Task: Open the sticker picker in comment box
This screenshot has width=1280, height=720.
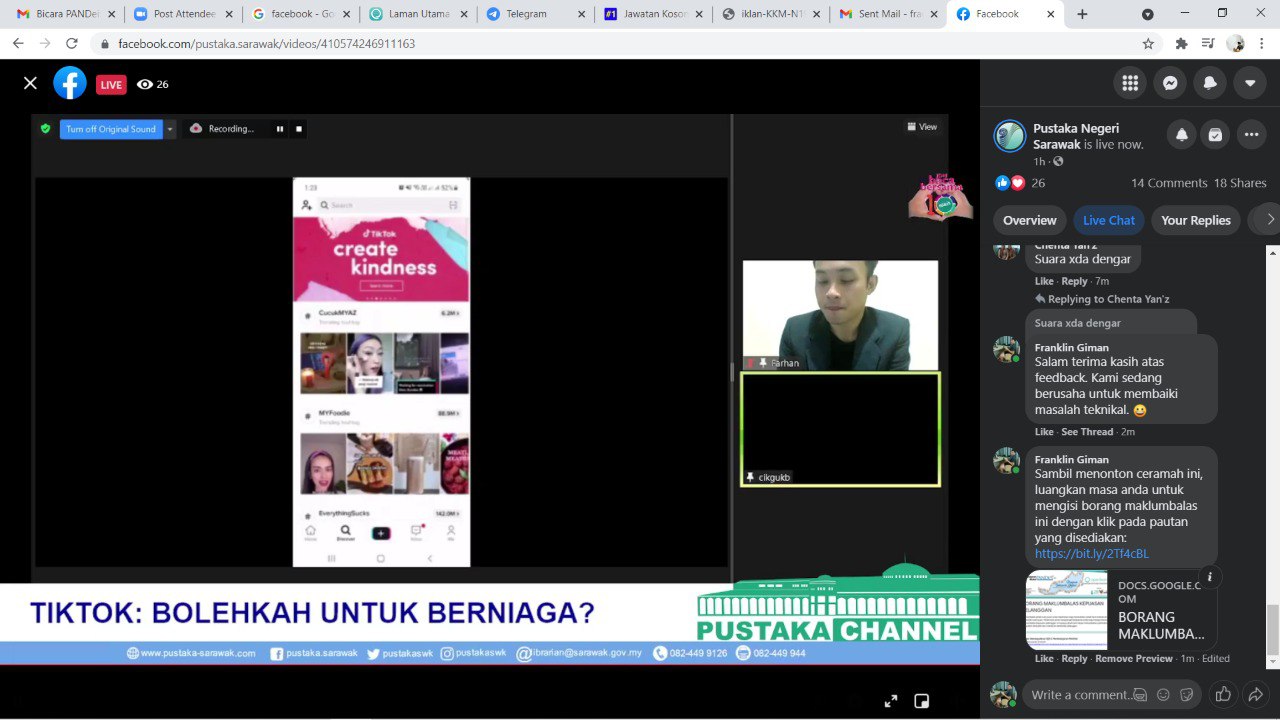Action: [x=1187, y=694]
